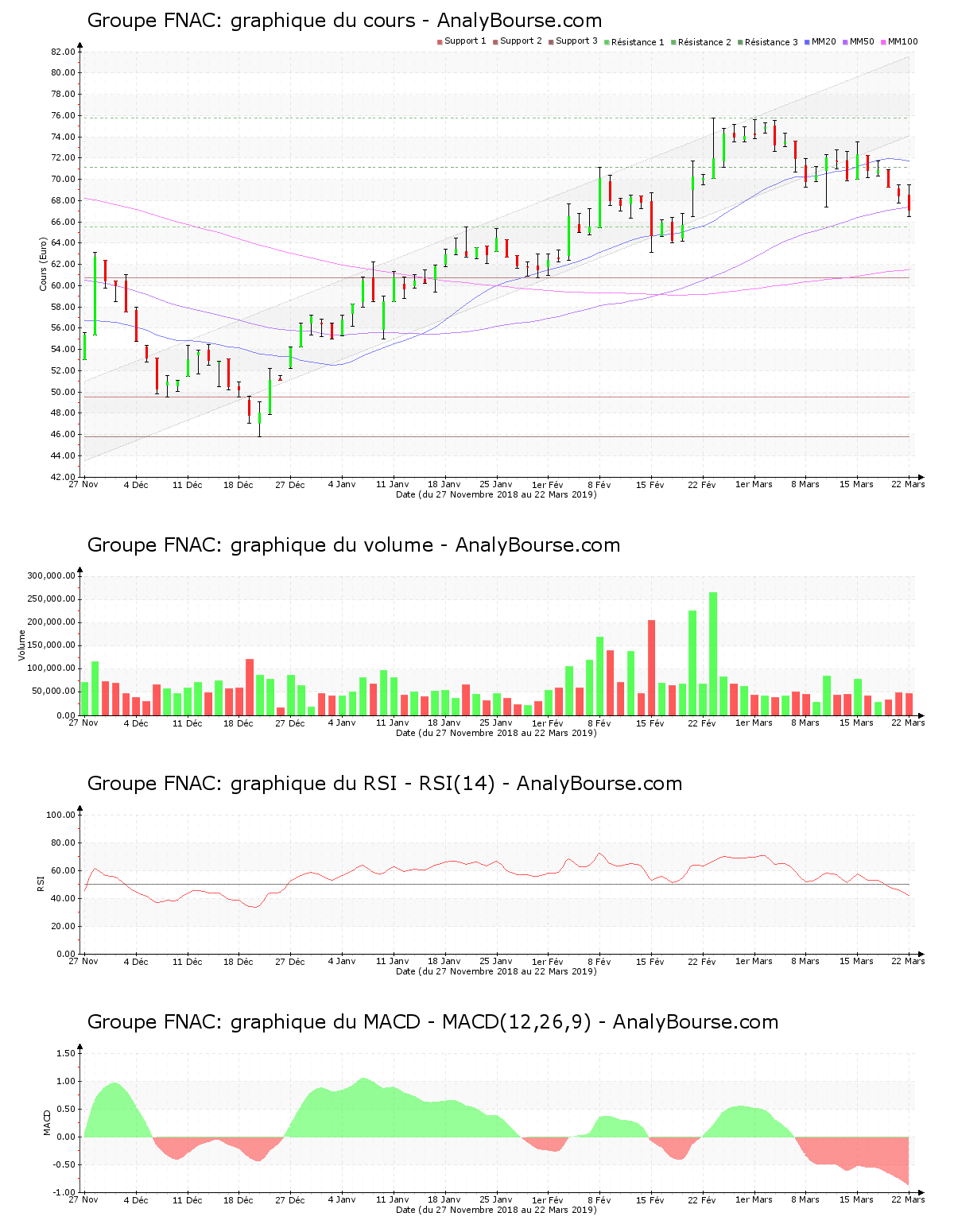Click the '42.00' price axis value

click(63, 477)
